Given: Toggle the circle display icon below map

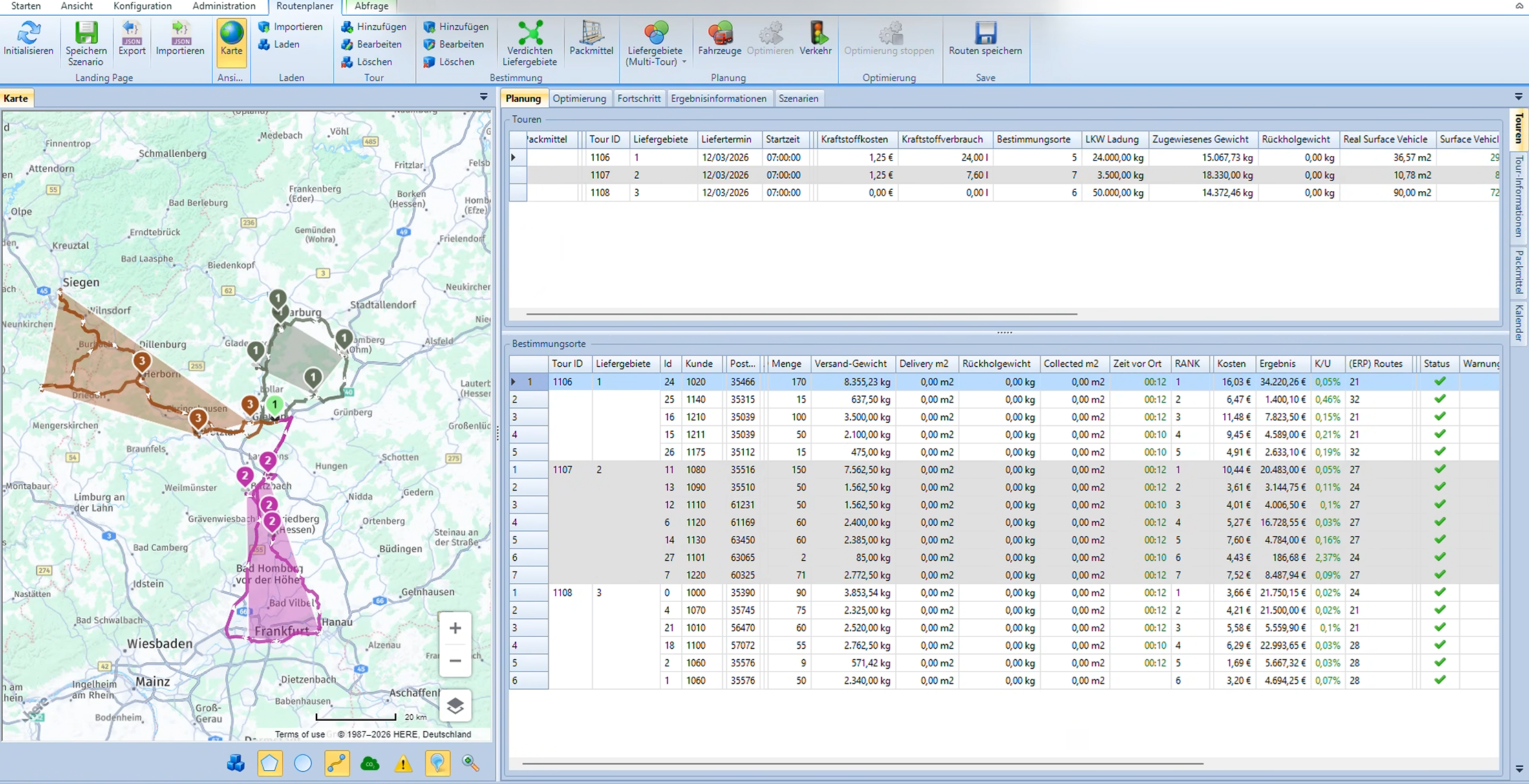Looking at the screenshot, I should tap(303, 763).
